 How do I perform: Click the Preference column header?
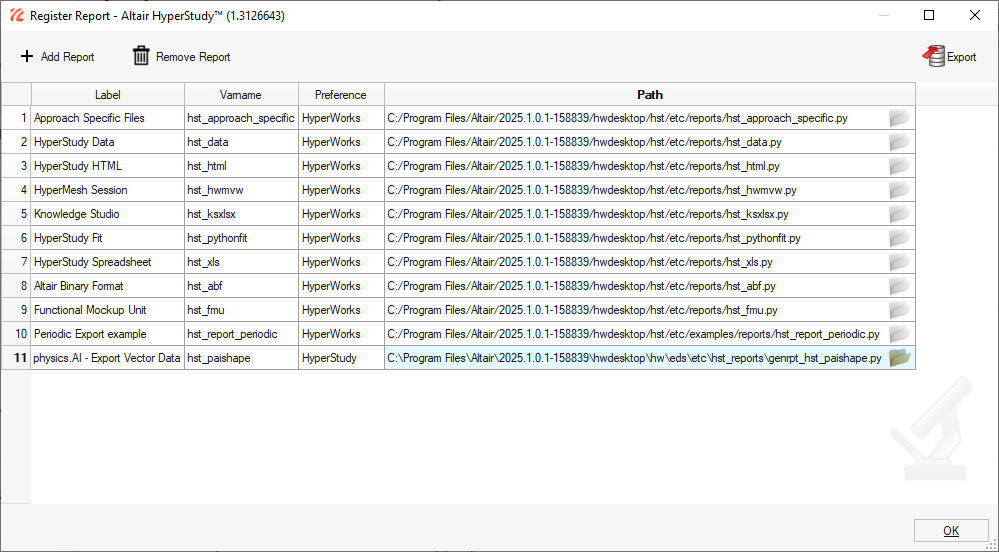[341, 95]
